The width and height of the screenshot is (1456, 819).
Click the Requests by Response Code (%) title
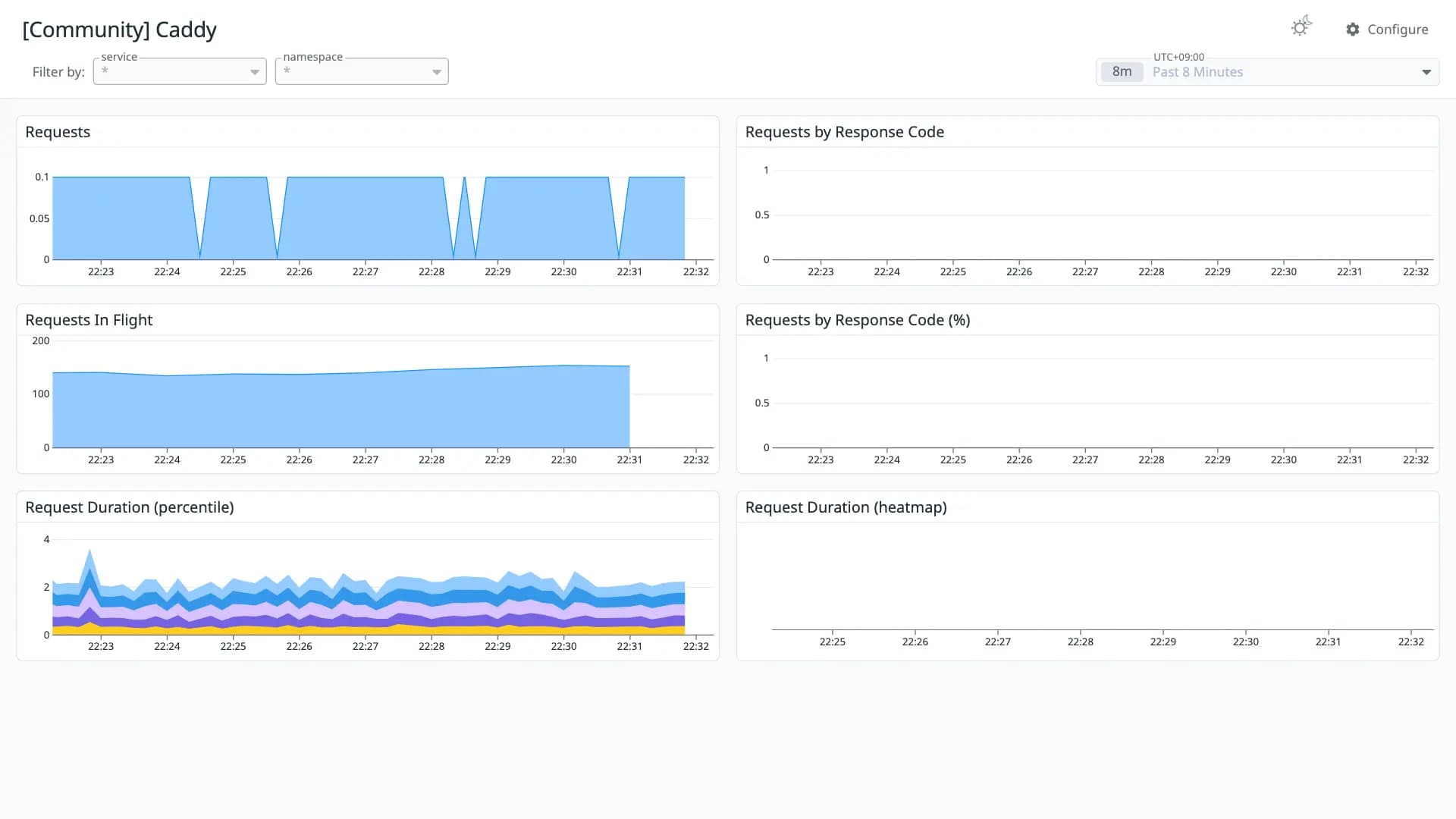click(858, 320)
